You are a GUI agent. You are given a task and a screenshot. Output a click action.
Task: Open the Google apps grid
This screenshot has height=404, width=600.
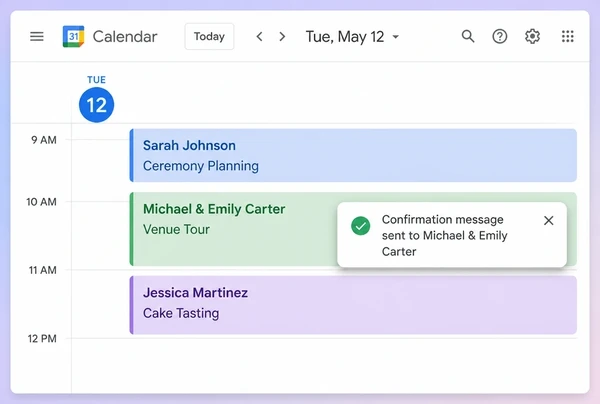click(x=567, y=36)
